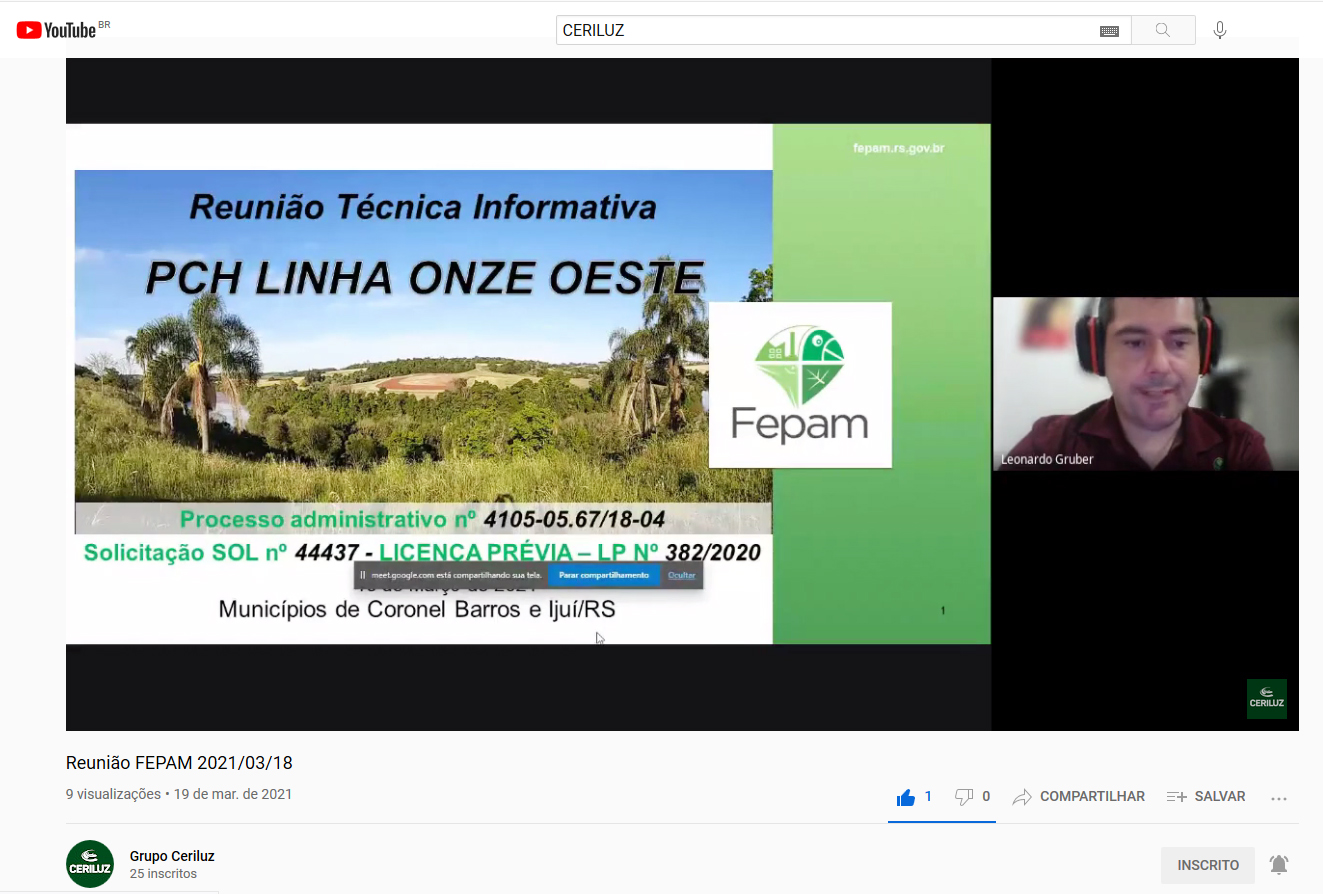Start voice search with microphone icon
1323x894 pixels.
[1220, 31]
